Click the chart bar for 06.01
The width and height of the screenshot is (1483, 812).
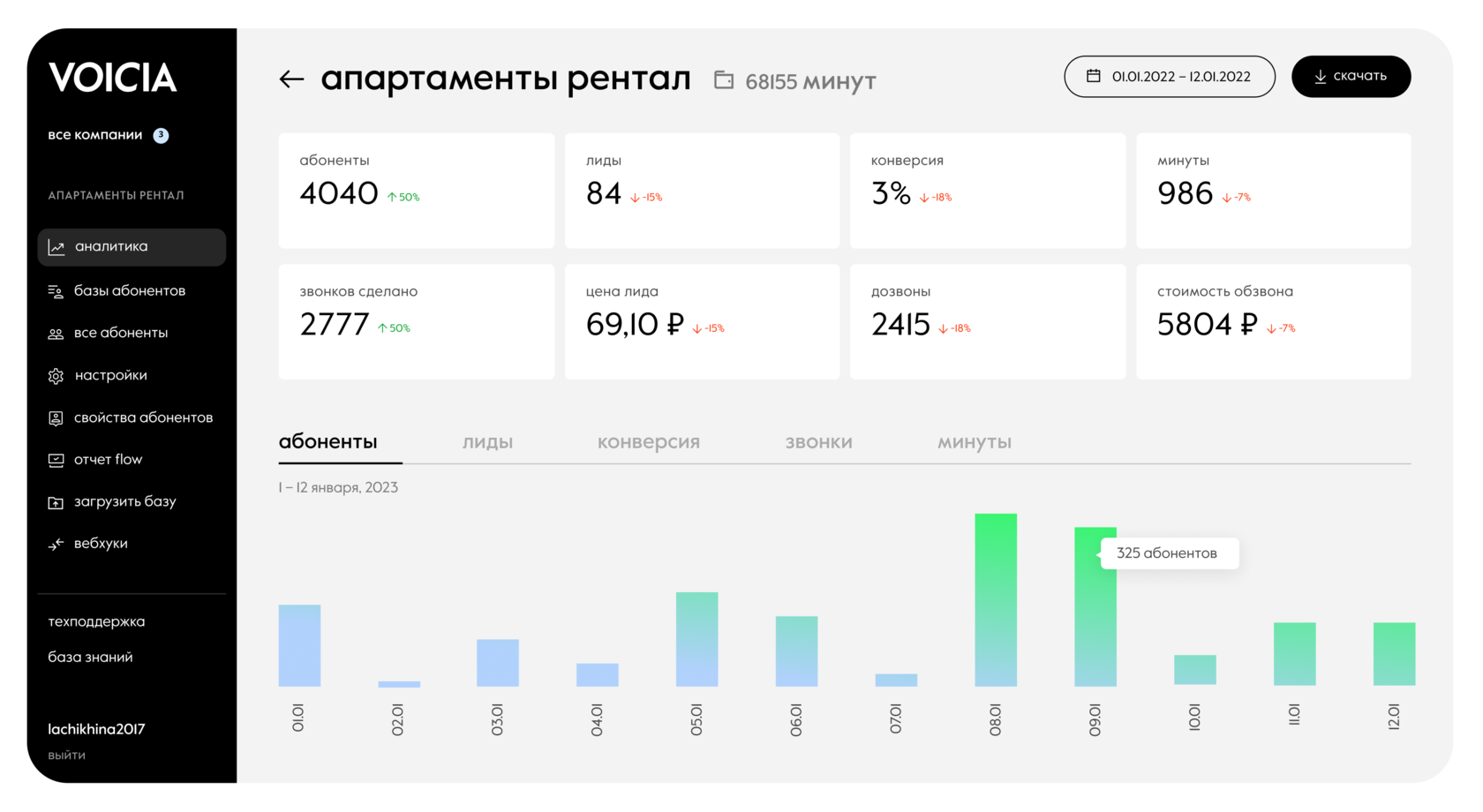[x=796, y=651]
